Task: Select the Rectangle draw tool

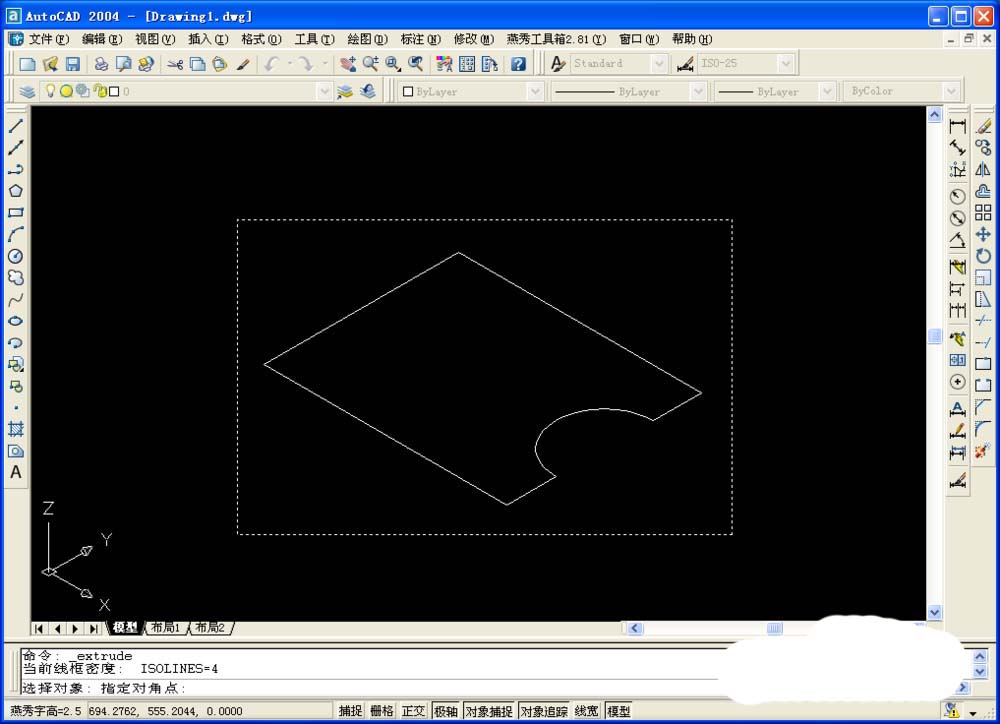Action: click(x=16, y=212)
